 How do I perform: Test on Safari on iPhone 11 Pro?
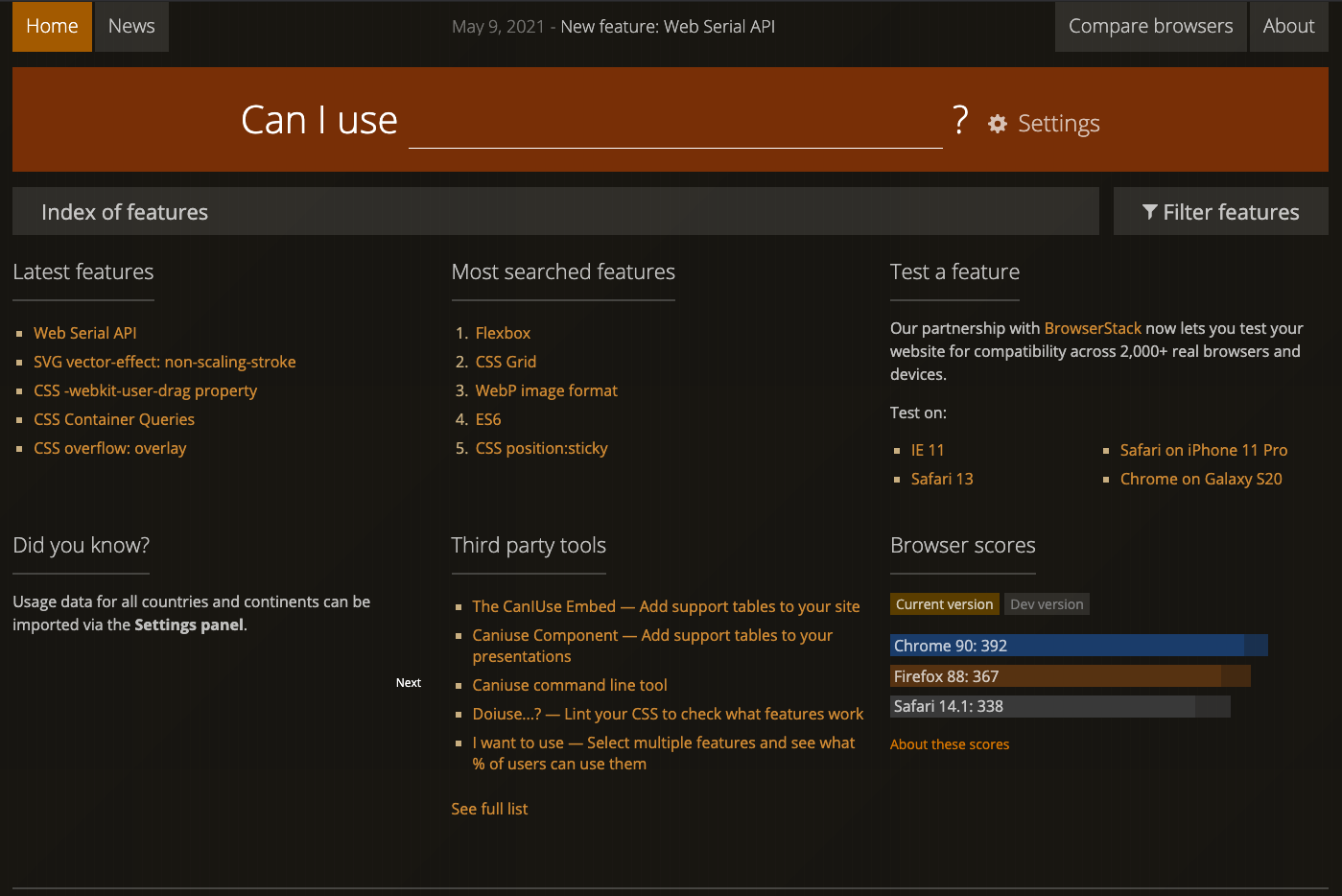click(x=1204, y=450)
